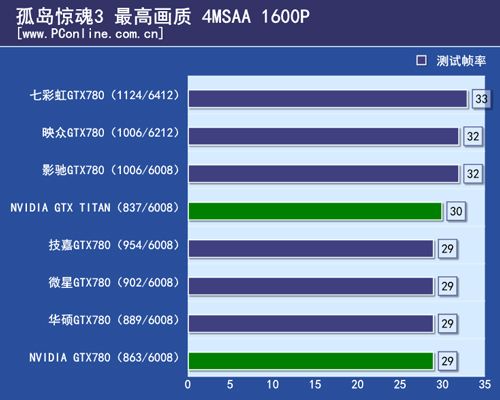500x400 pixels.
Task: Click the 0 tick on the x-axis
Action: [188, 384]
